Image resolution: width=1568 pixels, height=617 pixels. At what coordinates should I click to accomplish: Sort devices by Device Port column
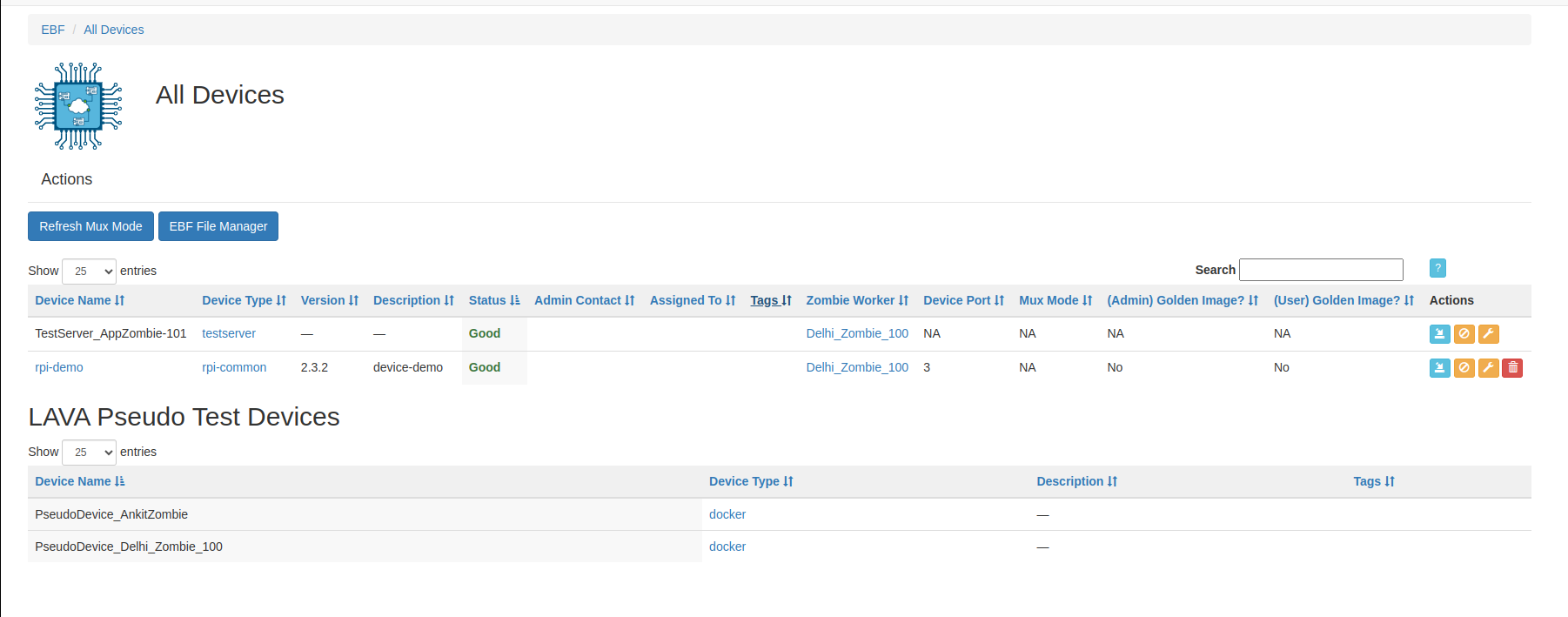(963, 300)
